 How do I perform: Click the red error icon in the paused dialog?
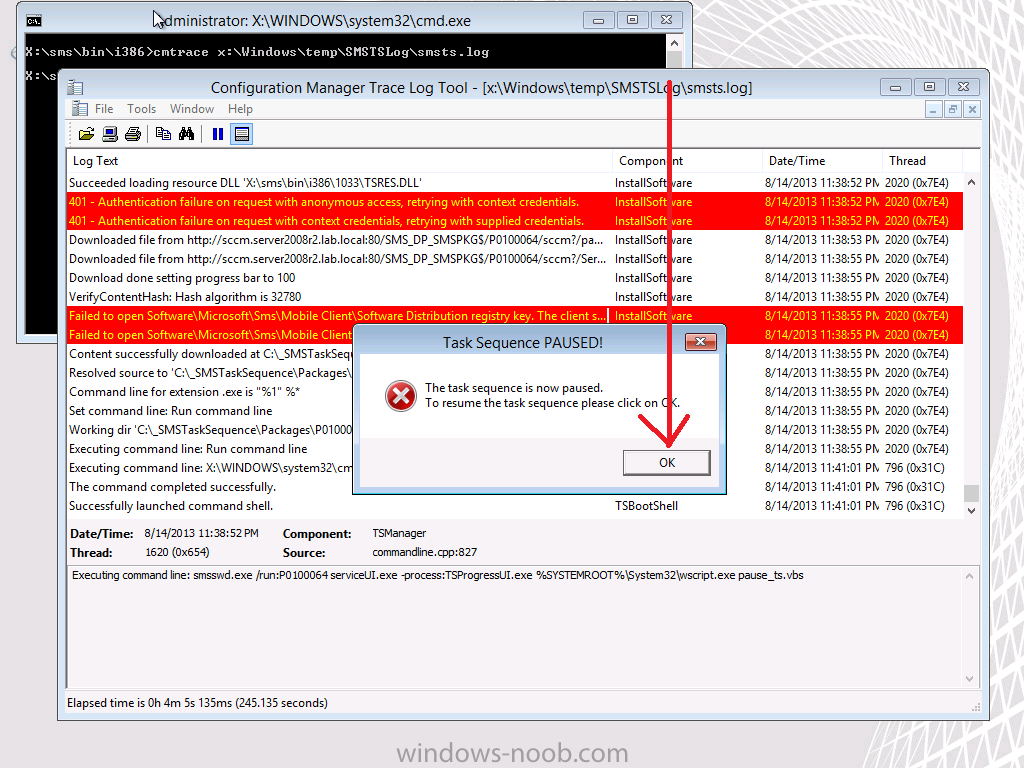[x=400, y=396]
